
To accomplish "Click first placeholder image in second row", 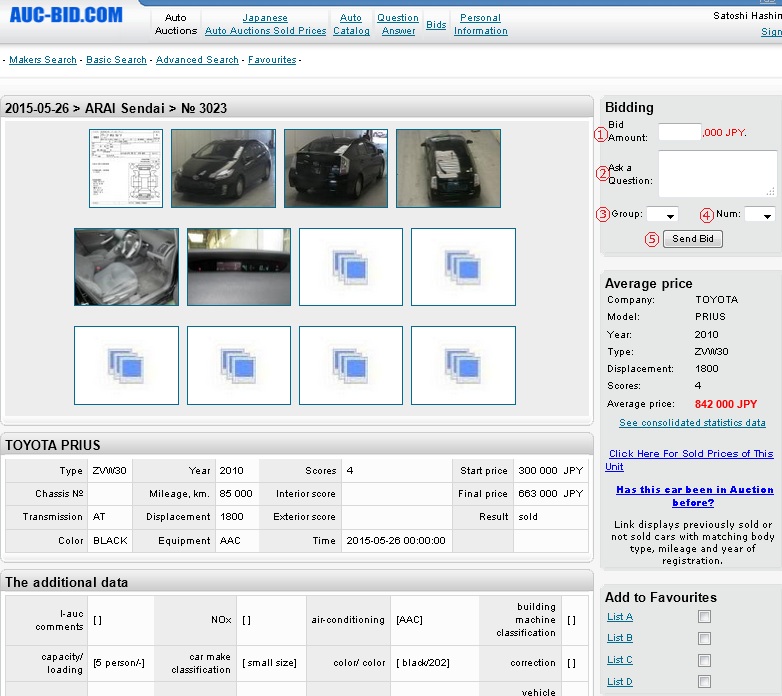I will pyautogui.click(x=351, y=267).
